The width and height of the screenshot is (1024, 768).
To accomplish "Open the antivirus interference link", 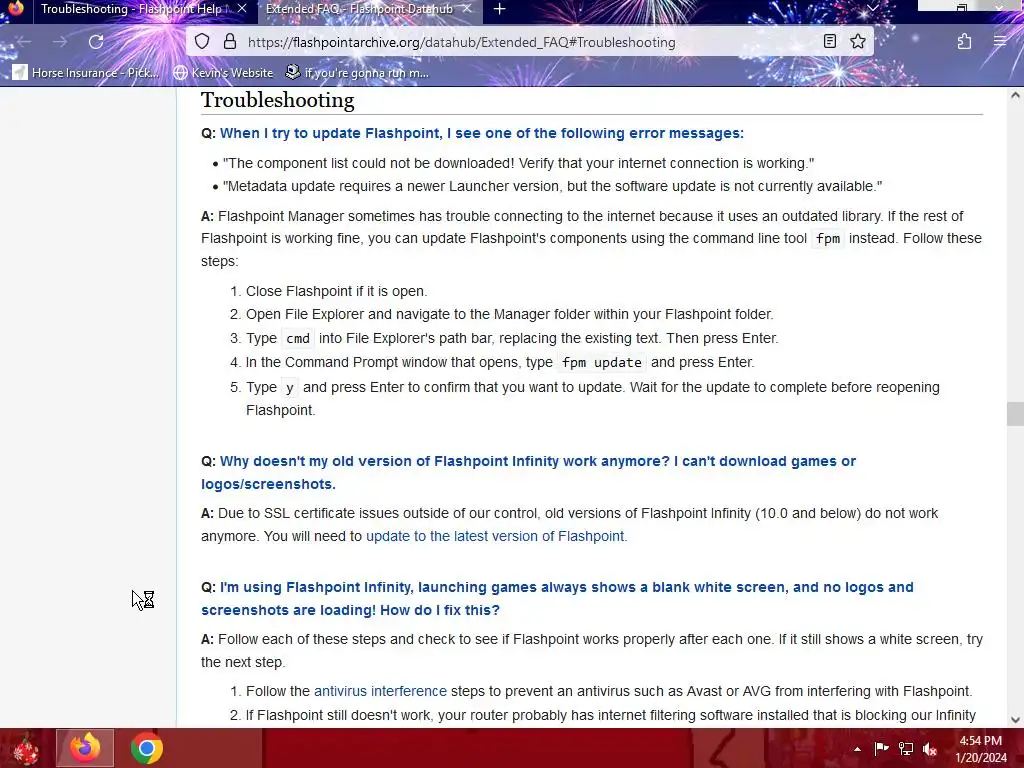I will pyautogui.click(x=380, y=691).
